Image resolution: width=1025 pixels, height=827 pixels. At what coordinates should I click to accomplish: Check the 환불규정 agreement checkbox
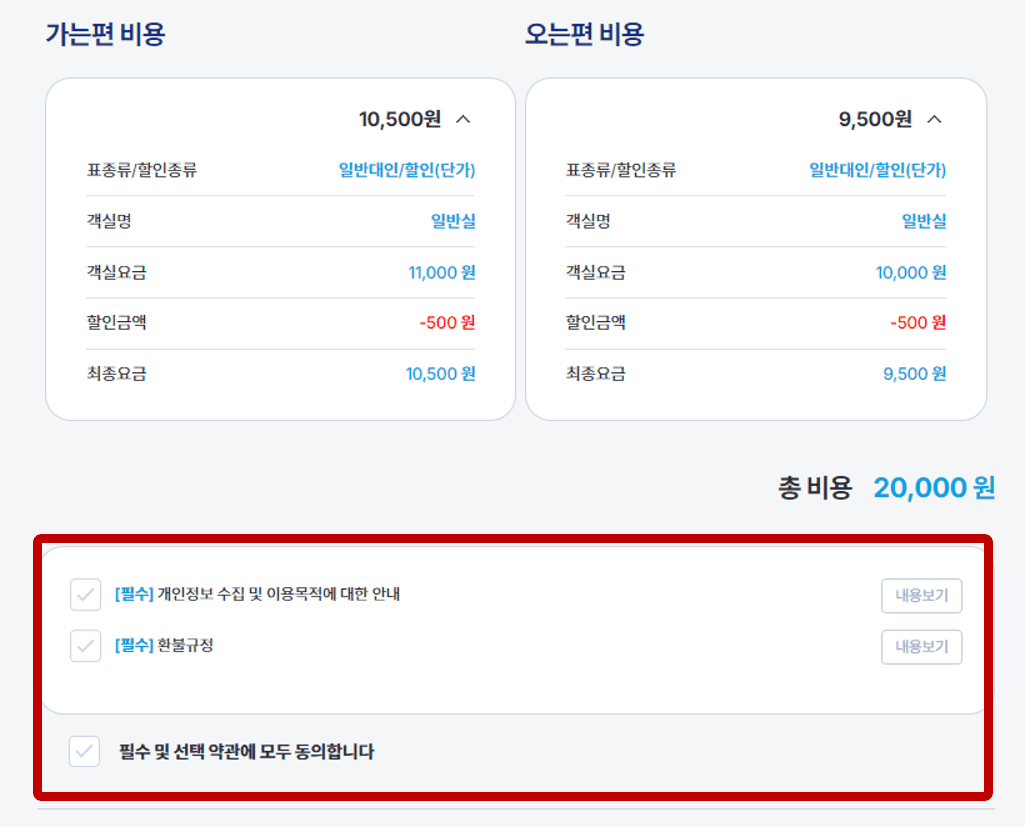point(84,646)
